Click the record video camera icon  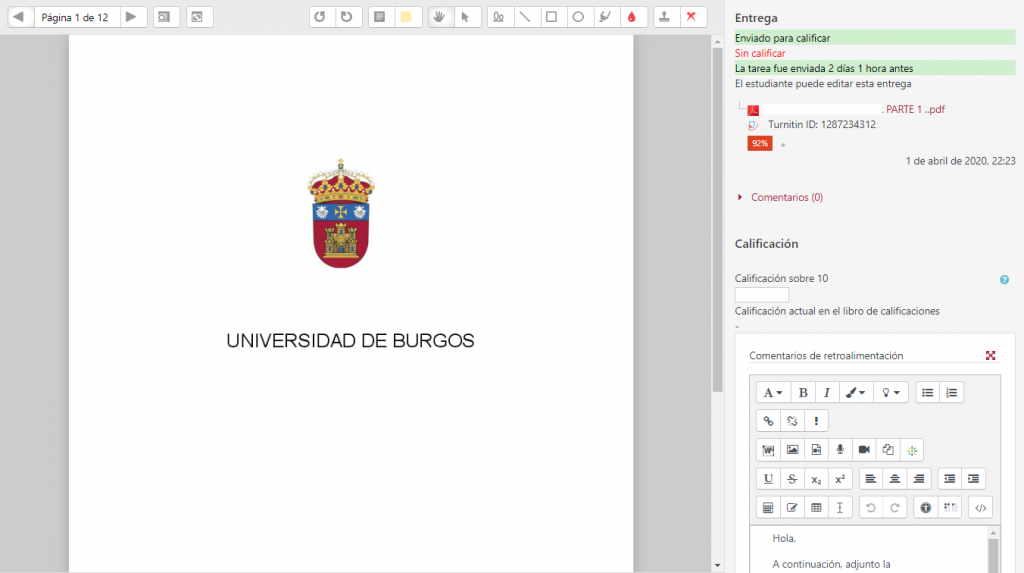pyautogui.click(x=864, y=450)
